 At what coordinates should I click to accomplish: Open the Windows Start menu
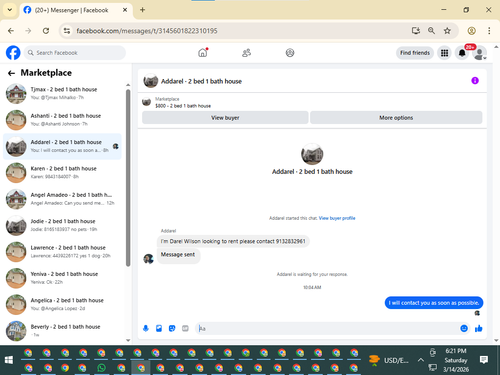click(9, 360)
